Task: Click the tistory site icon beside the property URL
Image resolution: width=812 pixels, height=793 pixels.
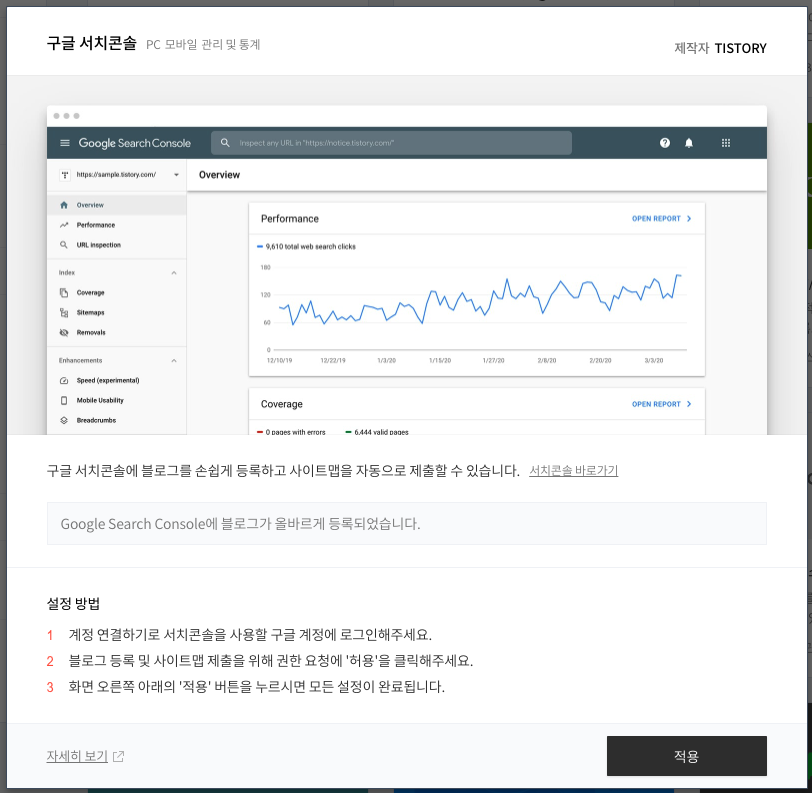Action: [65, 175]
